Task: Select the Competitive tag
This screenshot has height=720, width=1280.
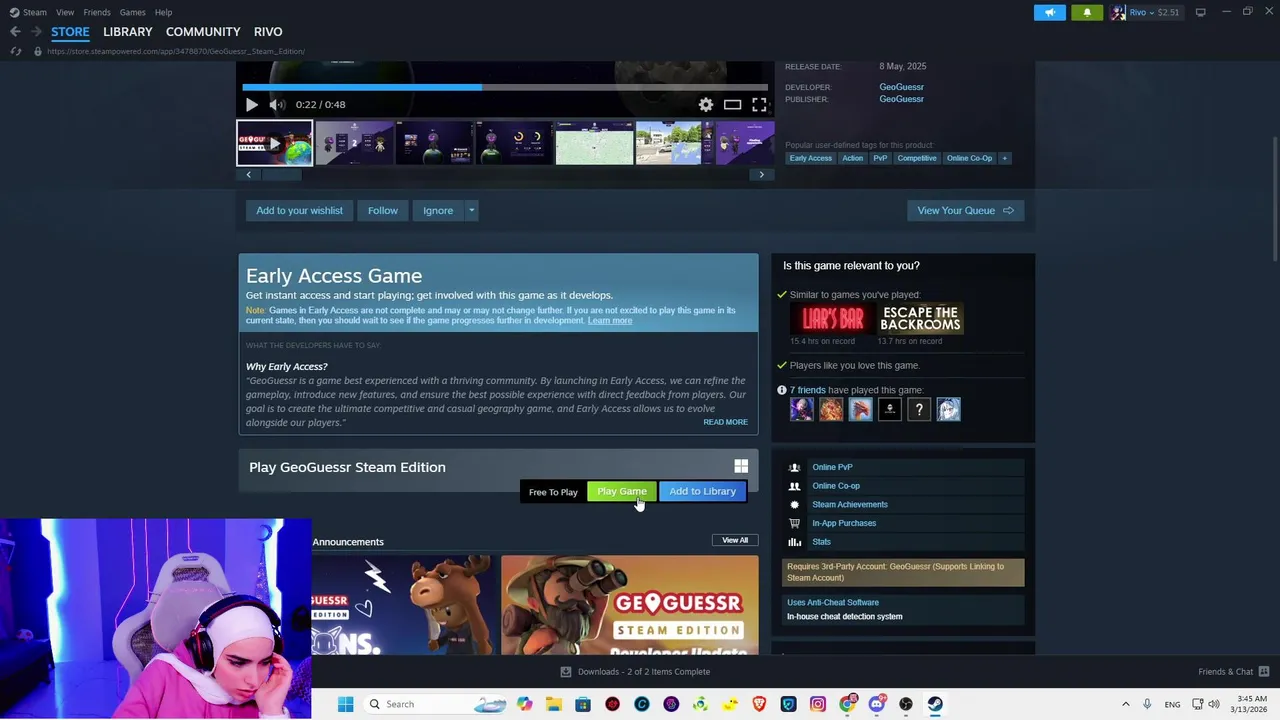Action: click(917, 158)
